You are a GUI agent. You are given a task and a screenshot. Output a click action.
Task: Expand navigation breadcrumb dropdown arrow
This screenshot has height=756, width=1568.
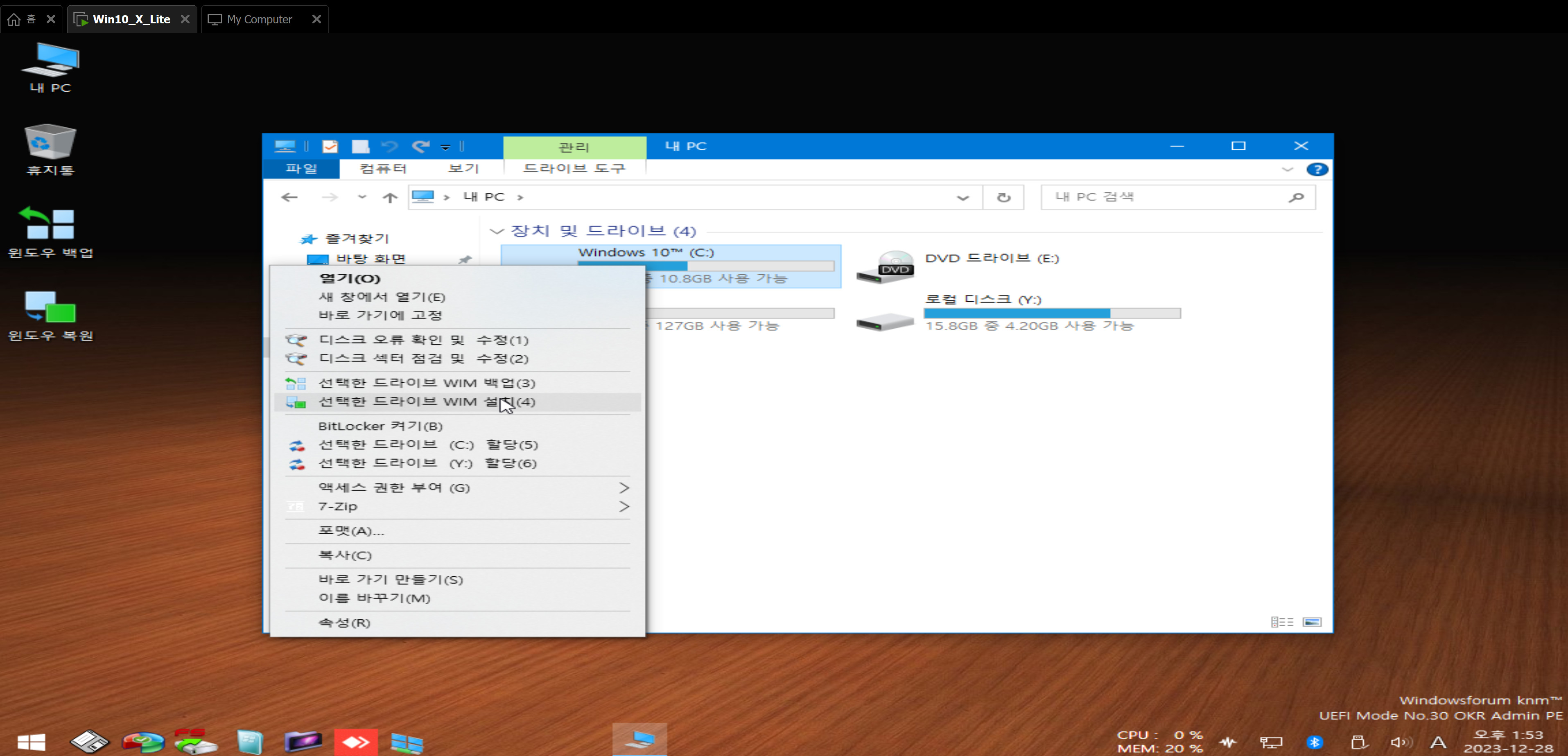click(x=963, y=196)
